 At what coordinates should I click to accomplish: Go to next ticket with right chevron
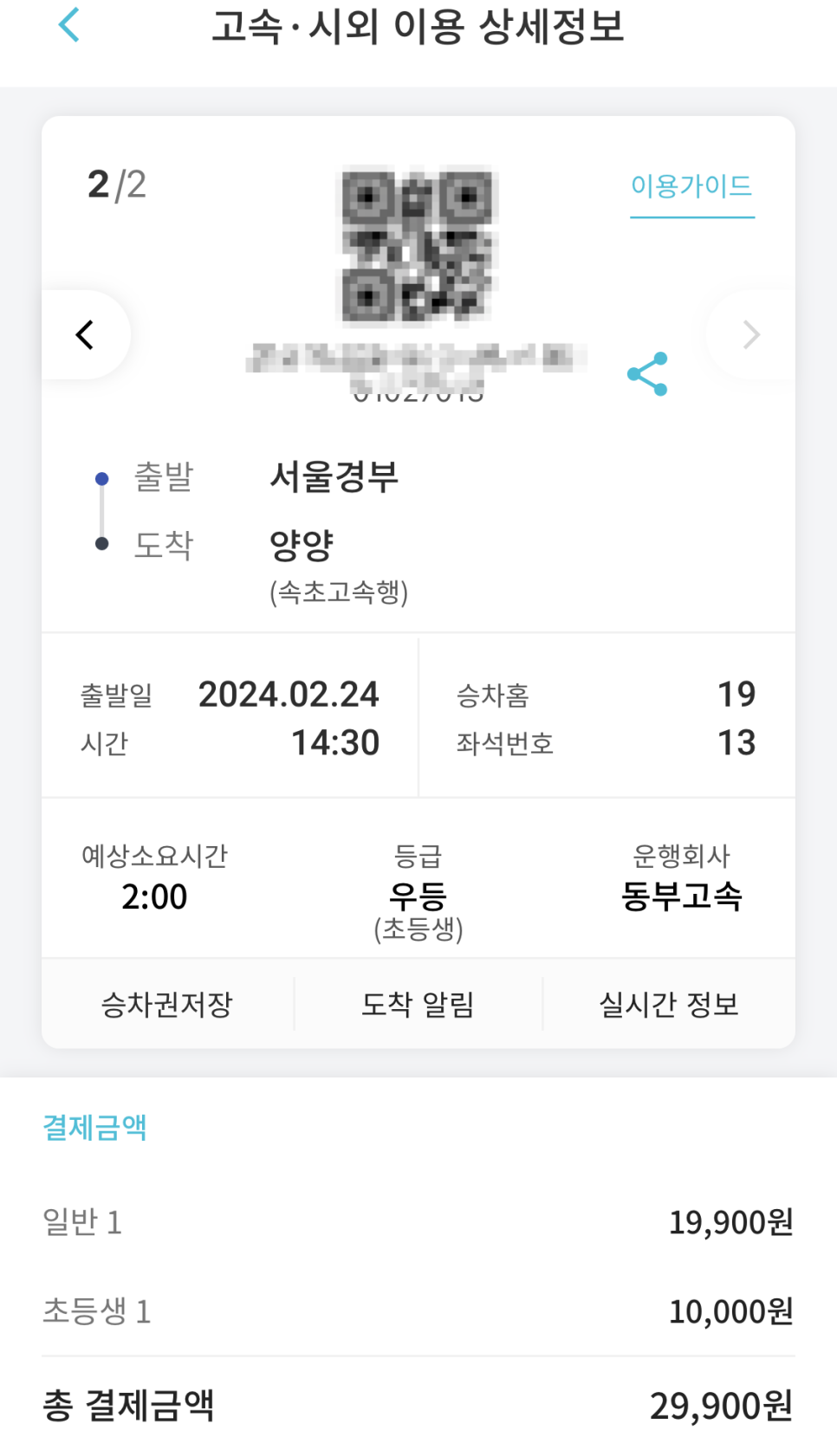point(750,334)
